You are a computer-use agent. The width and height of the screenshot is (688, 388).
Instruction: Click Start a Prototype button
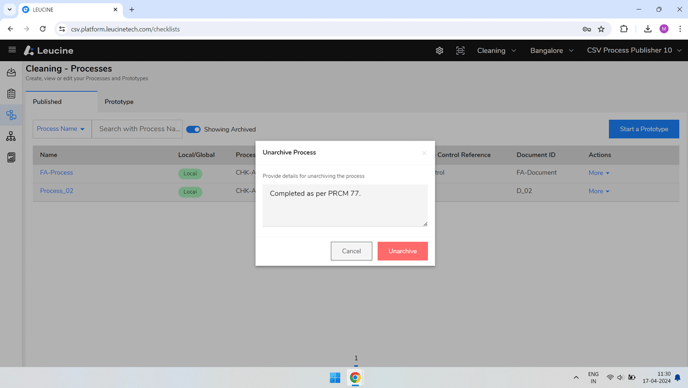click(644, 129)
